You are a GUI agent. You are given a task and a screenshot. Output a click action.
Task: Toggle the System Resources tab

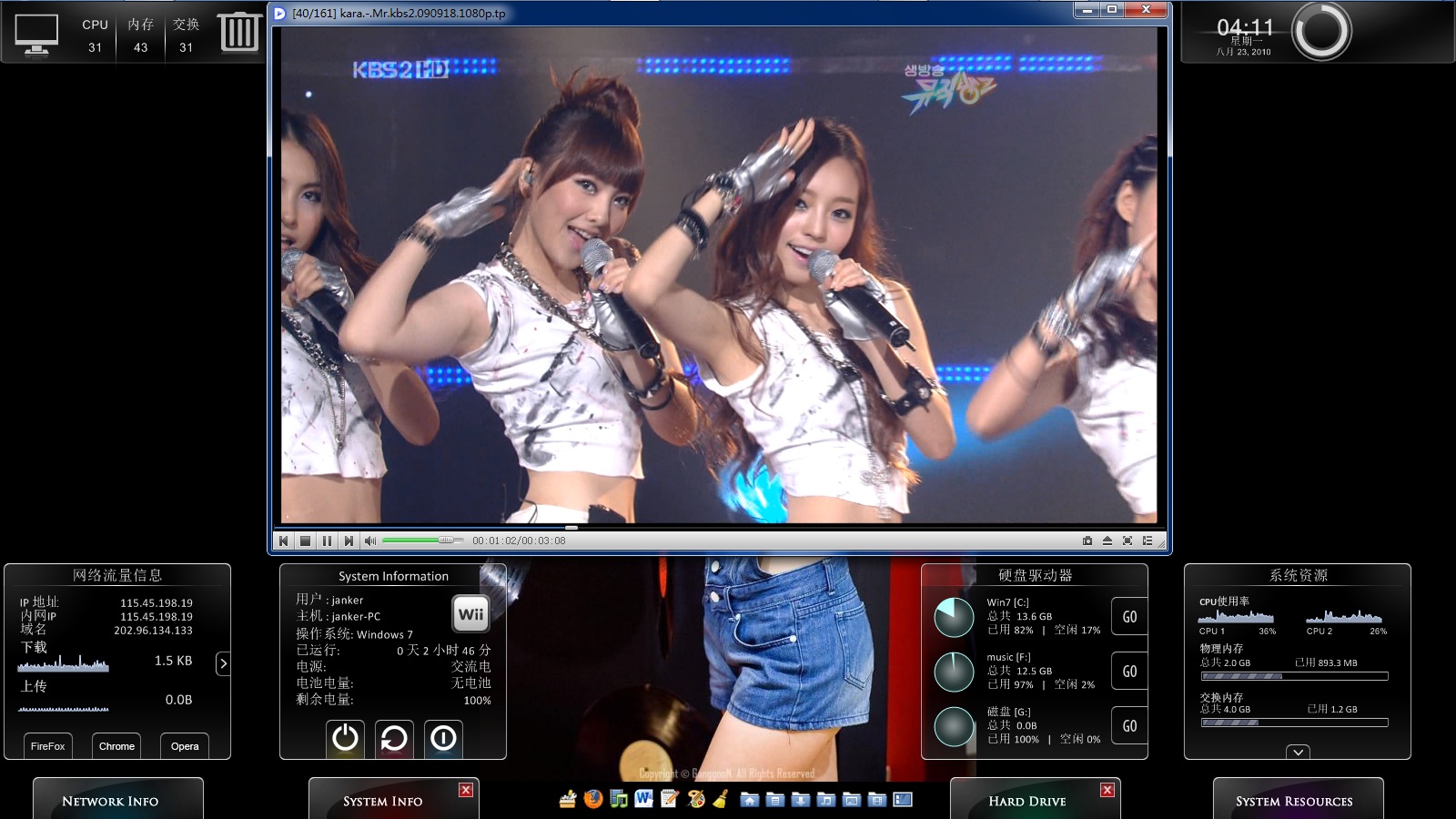(1299, 799)
